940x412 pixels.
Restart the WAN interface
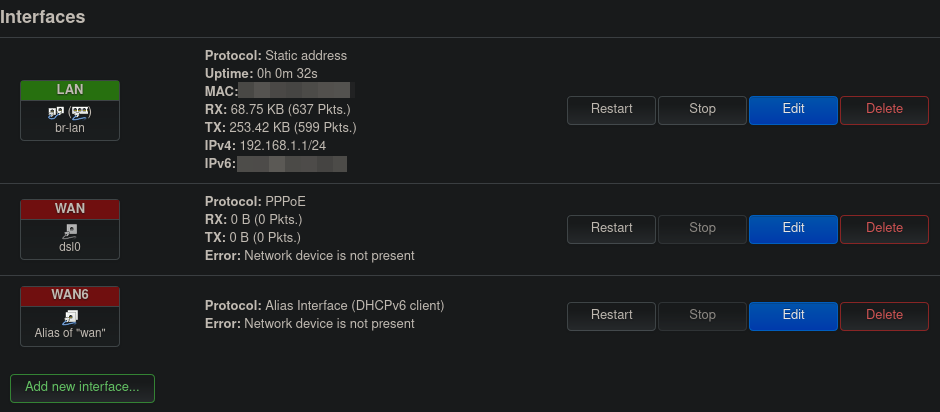611,229
